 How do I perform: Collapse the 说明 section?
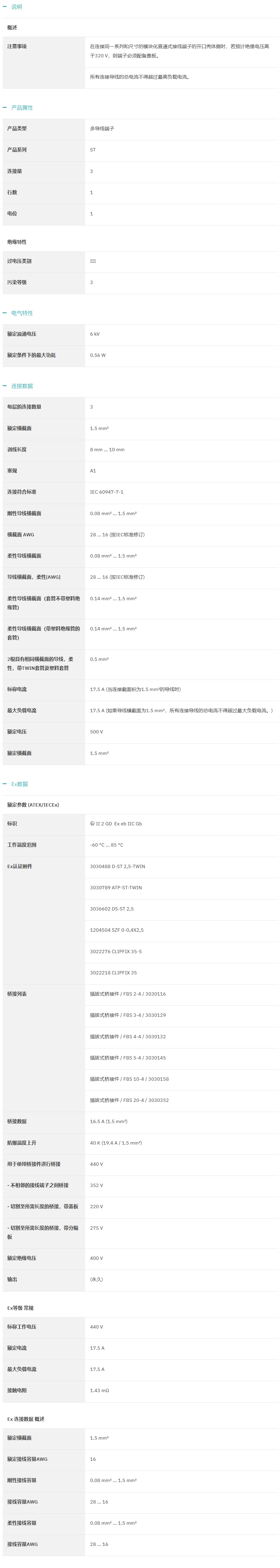[x=12, y=7]
